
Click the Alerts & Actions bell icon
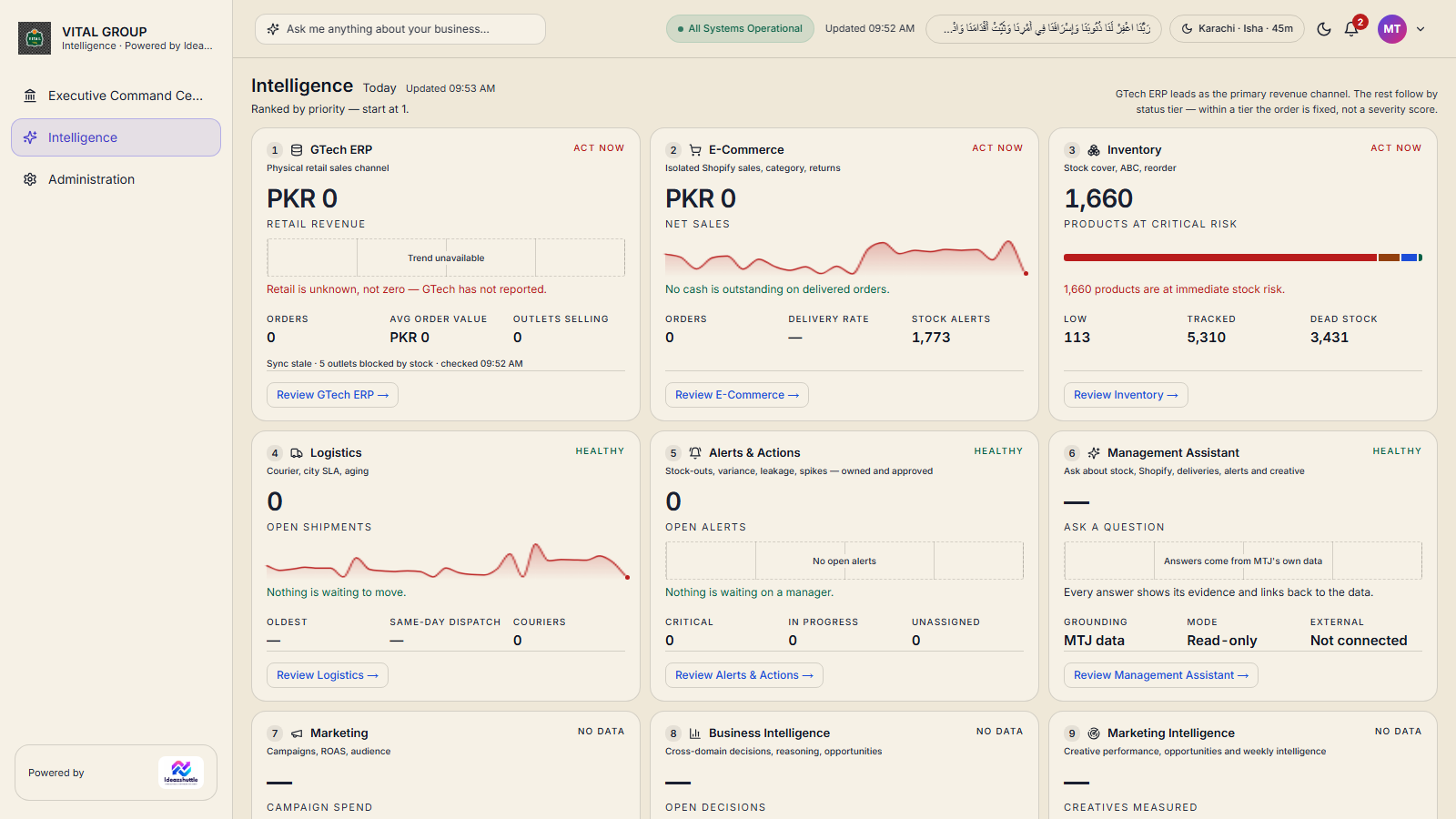[695, 453]
